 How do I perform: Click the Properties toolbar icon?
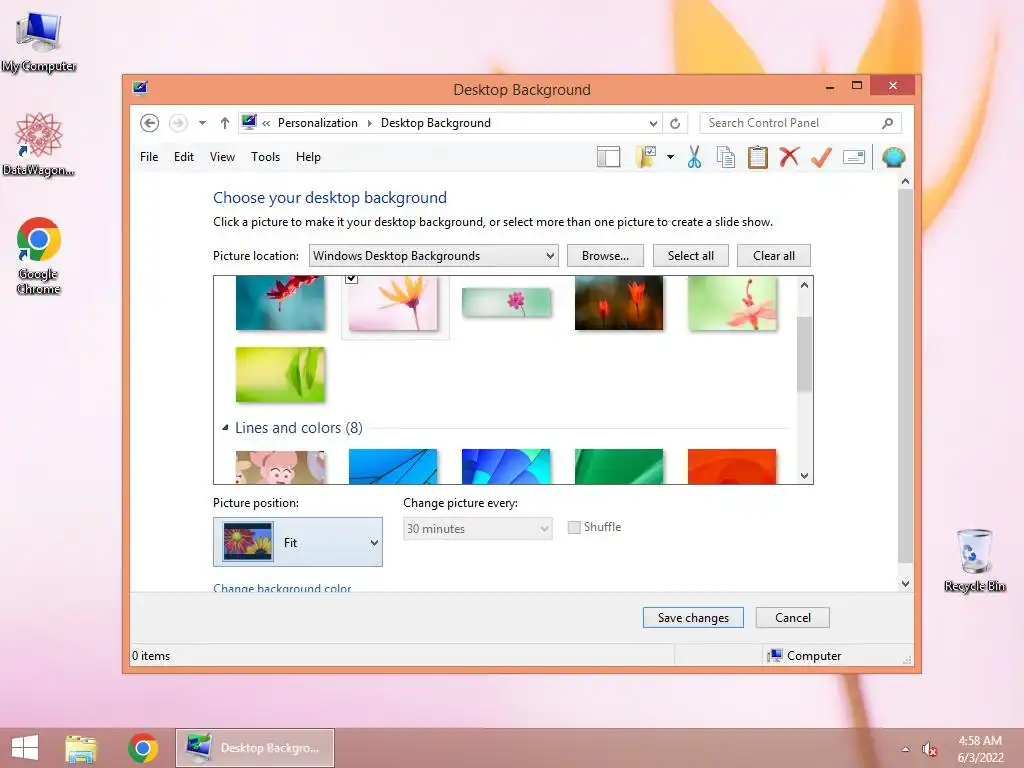(x=854, y=157)
